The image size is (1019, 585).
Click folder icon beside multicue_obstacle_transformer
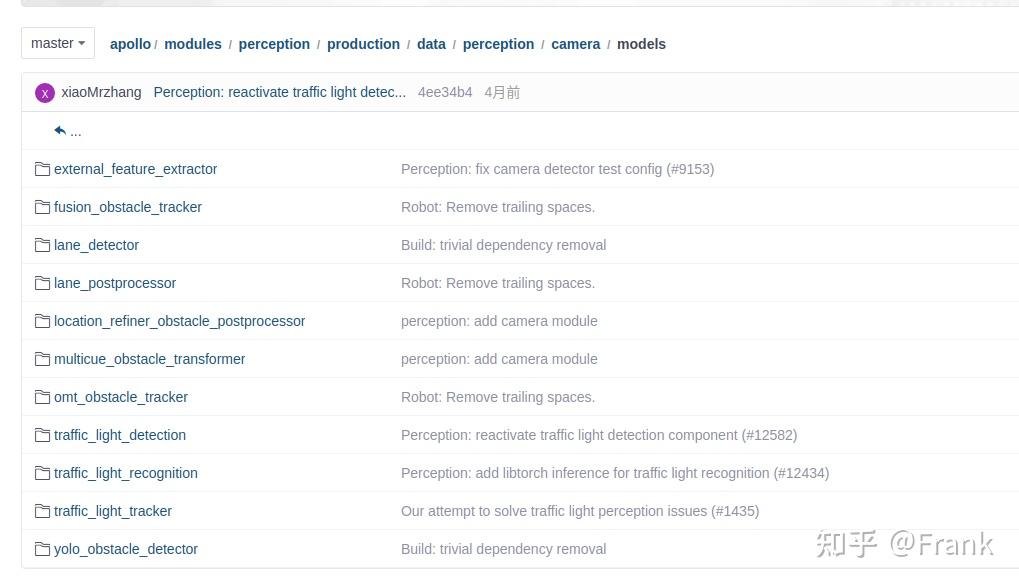click(x=42, y=359)
